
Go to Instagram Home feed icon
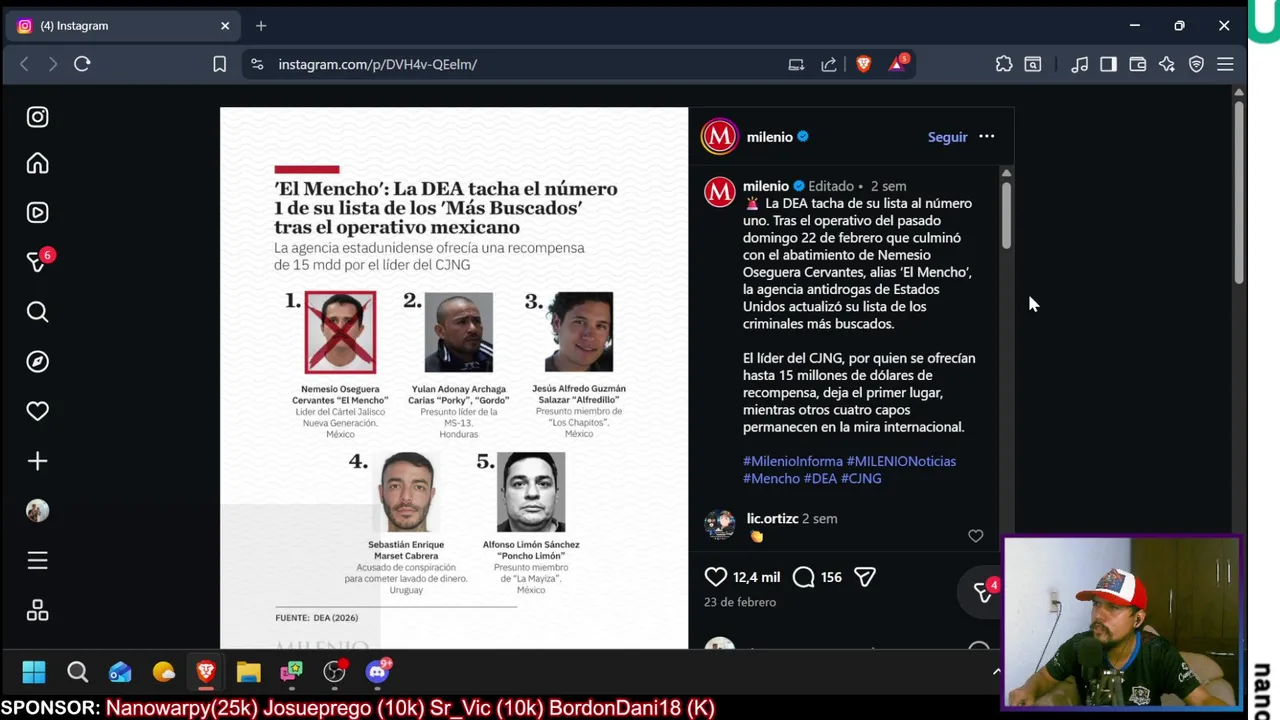37,163
